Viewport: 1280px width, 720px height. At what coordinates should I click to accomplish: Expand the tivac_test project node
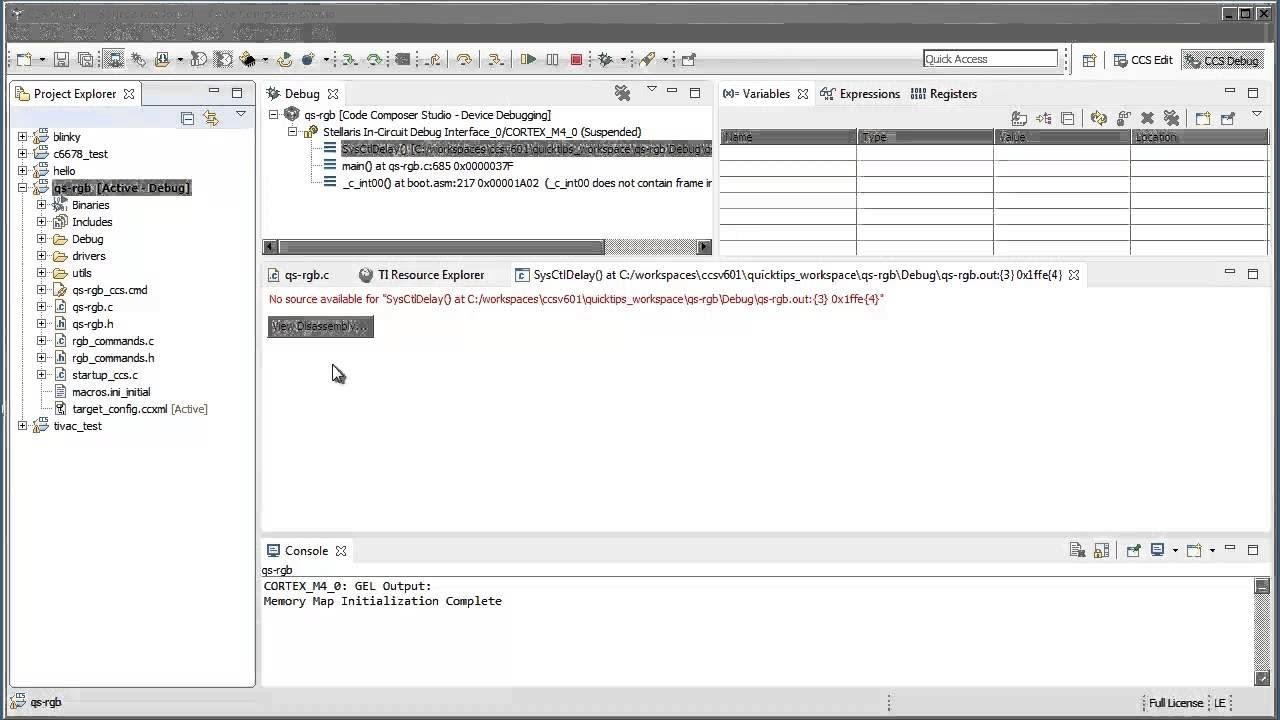click(22, 426)
